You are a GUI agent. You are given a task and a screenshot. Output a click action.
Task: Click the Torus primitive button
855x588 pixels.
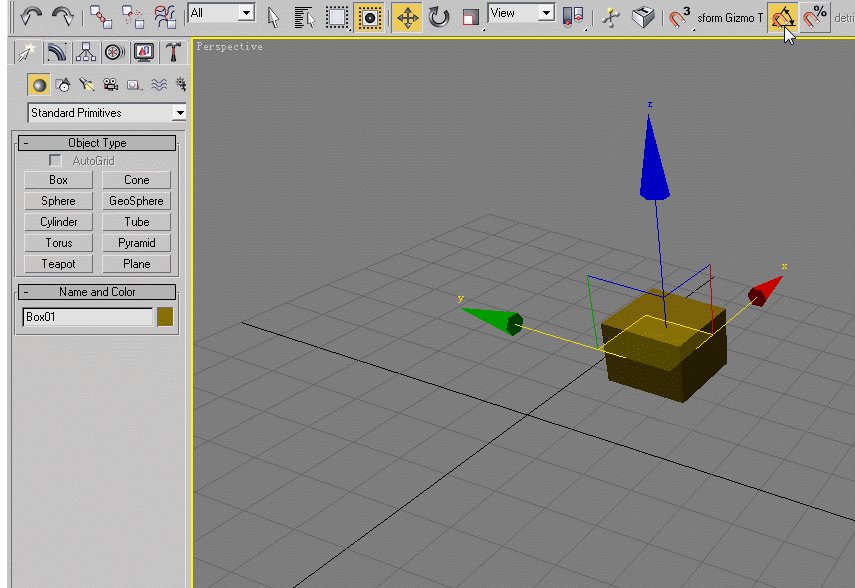[x=58, y=243]
